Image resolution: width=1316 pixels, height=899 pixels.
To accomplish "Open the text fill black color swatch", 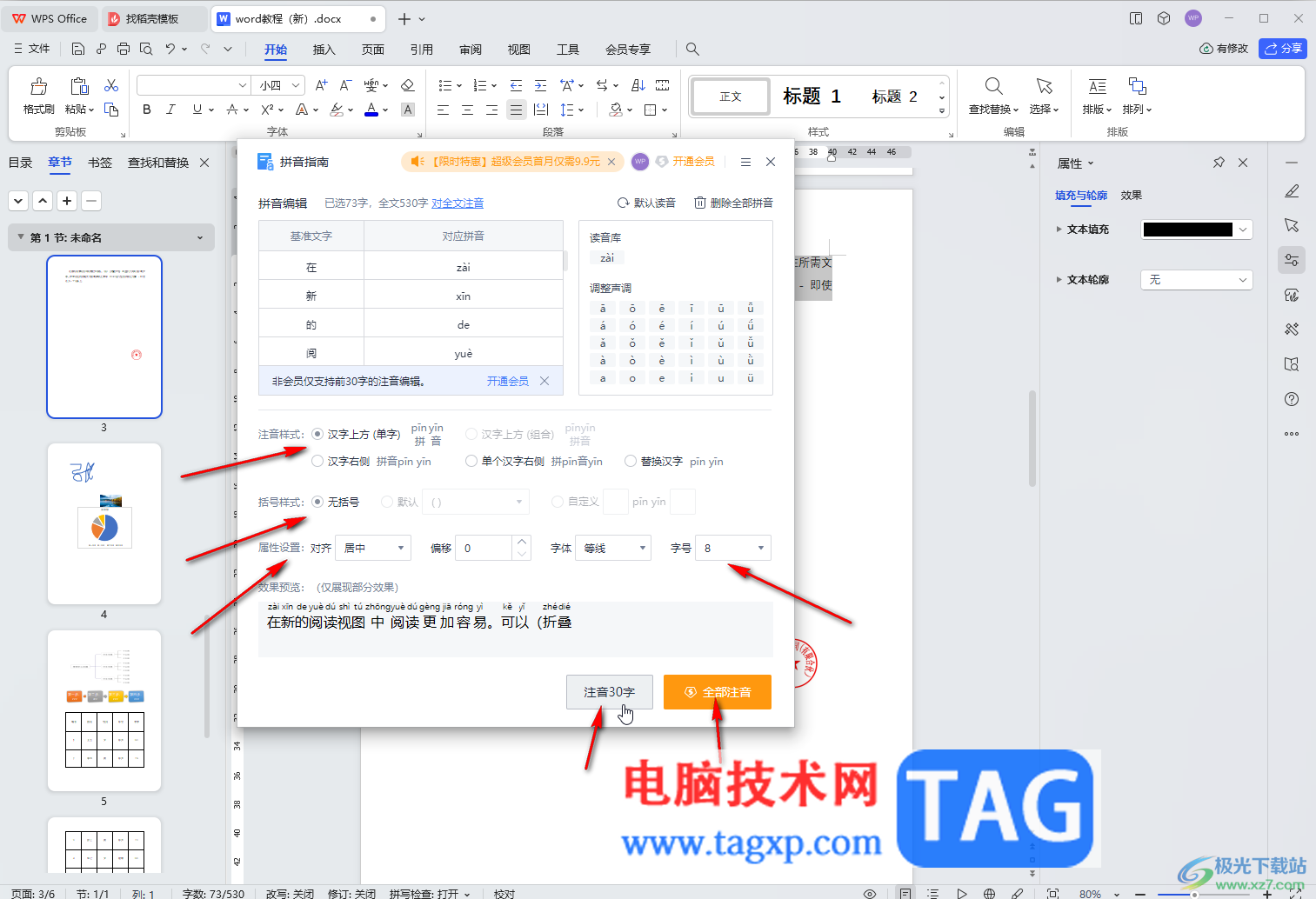I will tap(1187, 230).
